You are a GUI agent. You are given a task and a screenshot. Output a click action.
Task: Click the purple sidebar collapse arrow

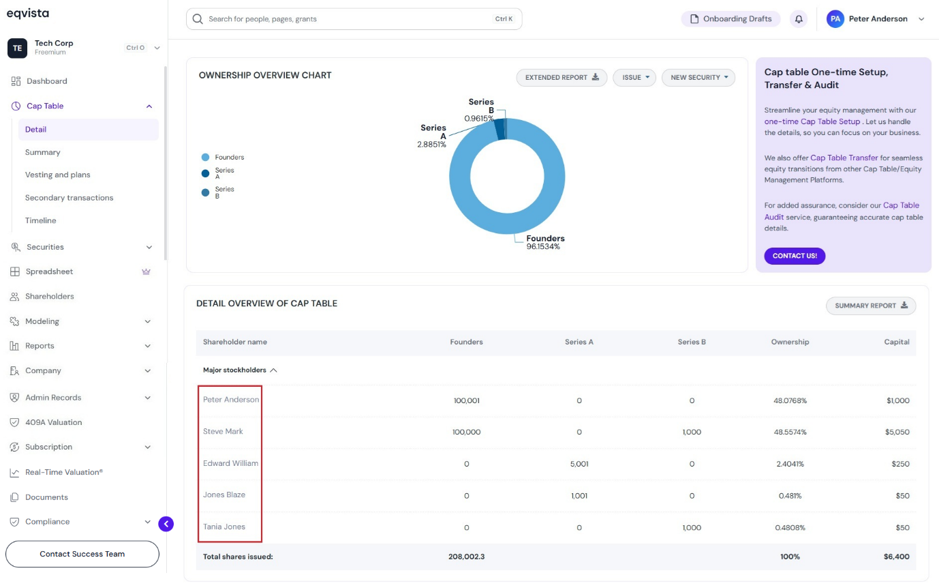pos(166,524)
